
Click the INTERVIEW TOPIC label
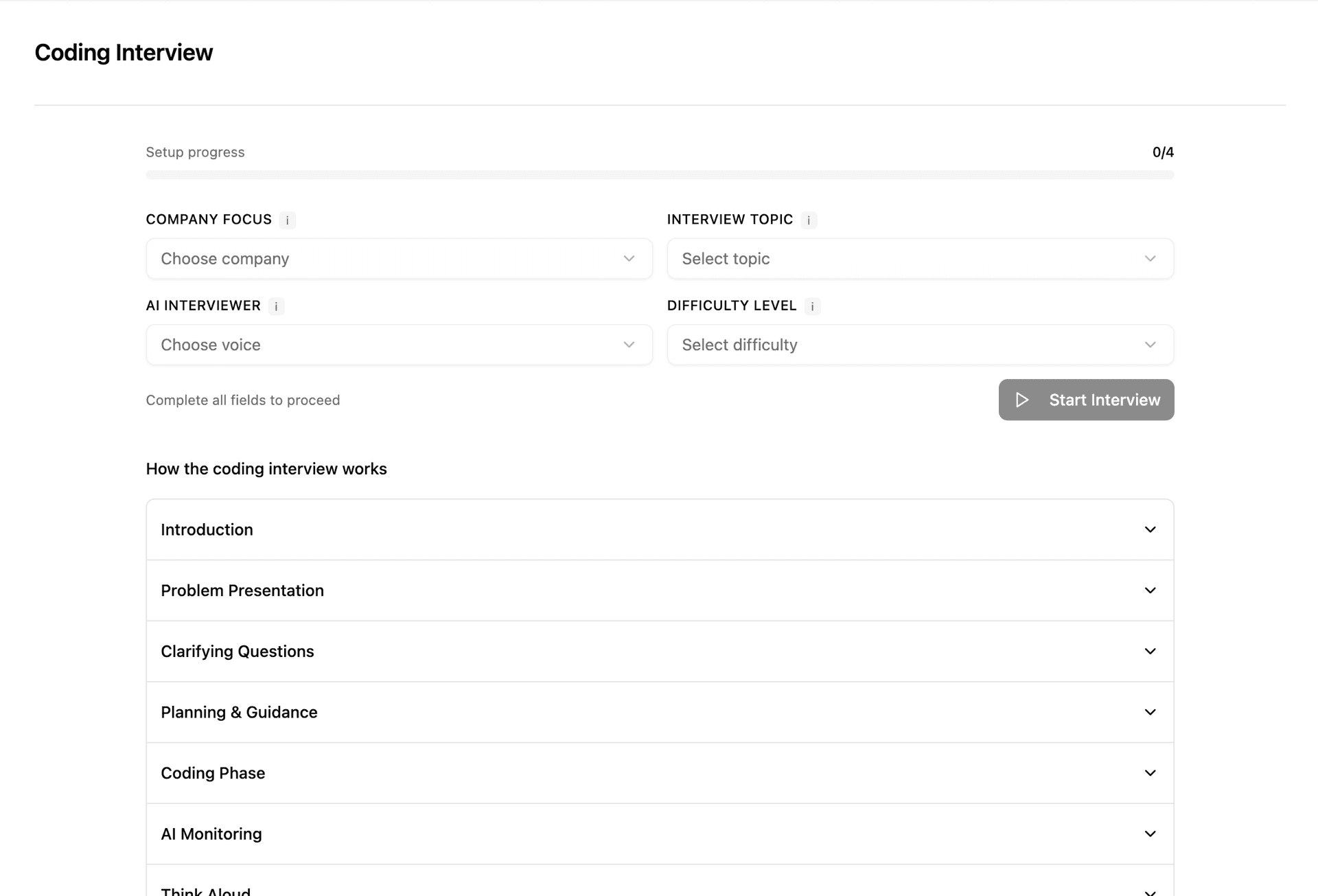click(x=730, y=220)
